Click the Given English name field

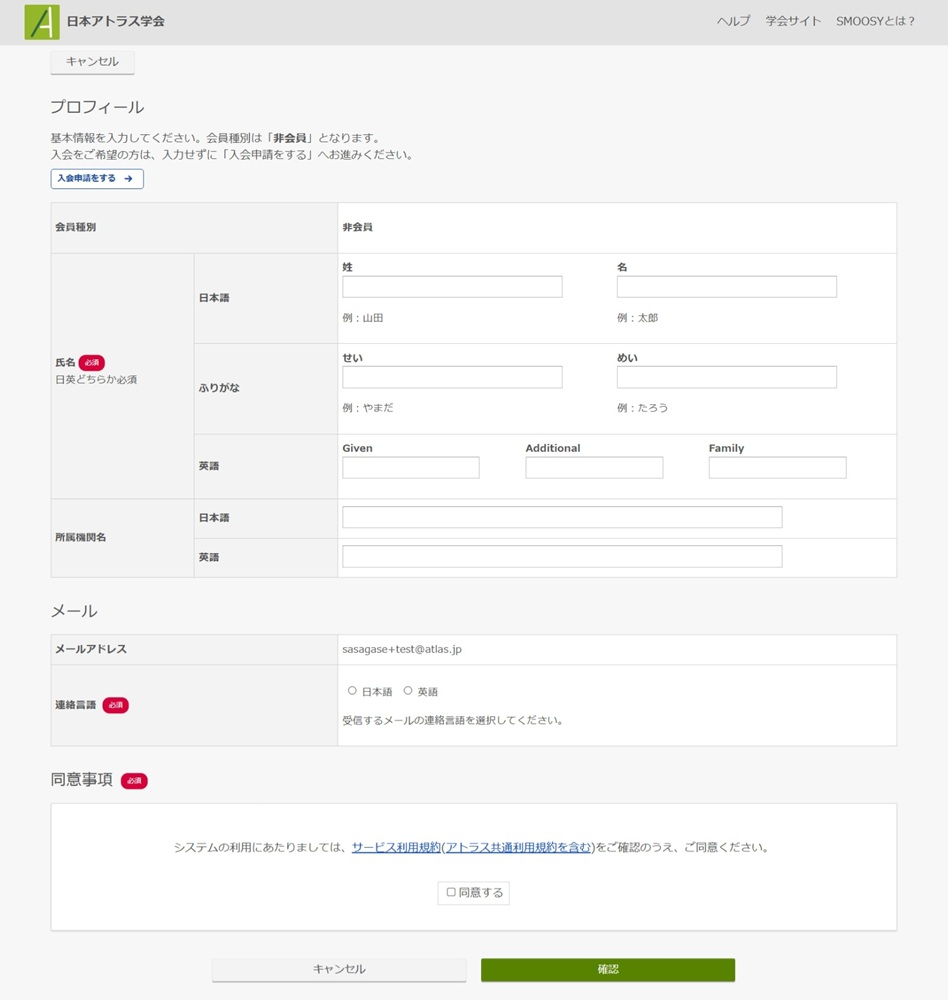point(411,468)
